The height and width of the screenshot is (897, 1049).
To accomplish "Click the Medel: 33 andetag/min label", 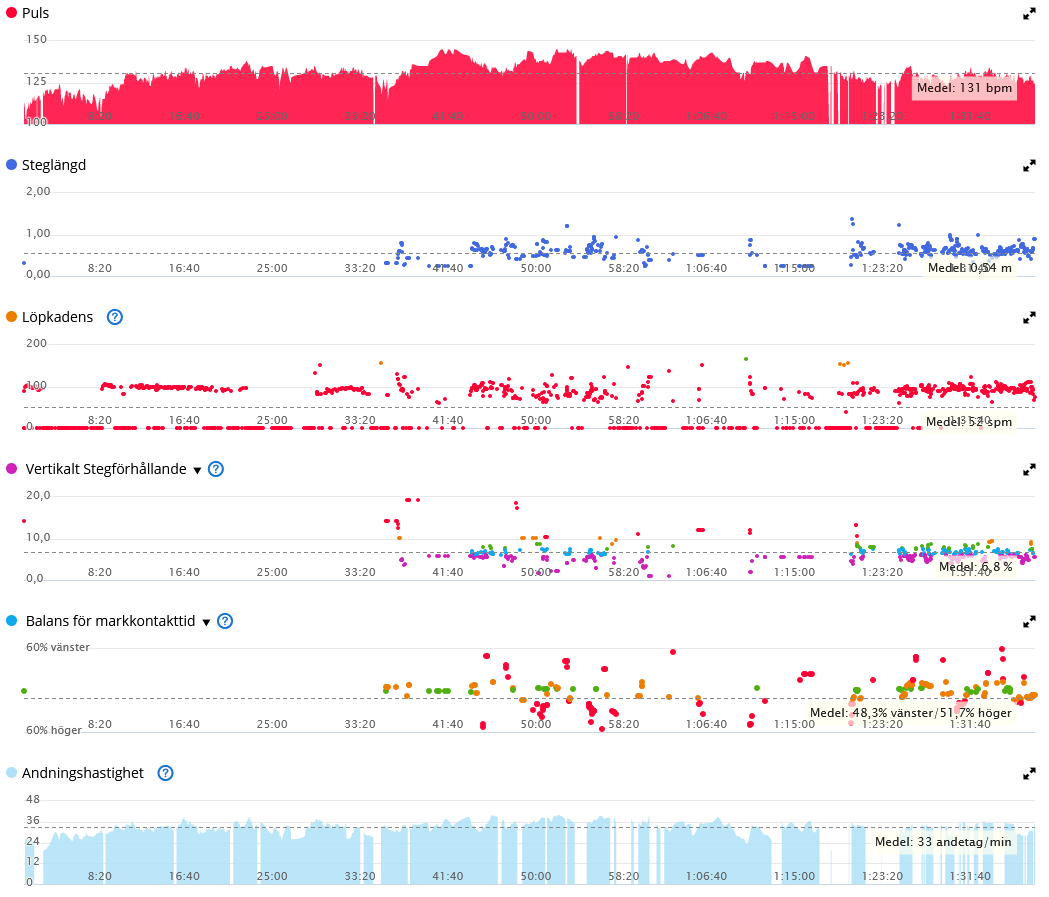I will coord(943,841).
